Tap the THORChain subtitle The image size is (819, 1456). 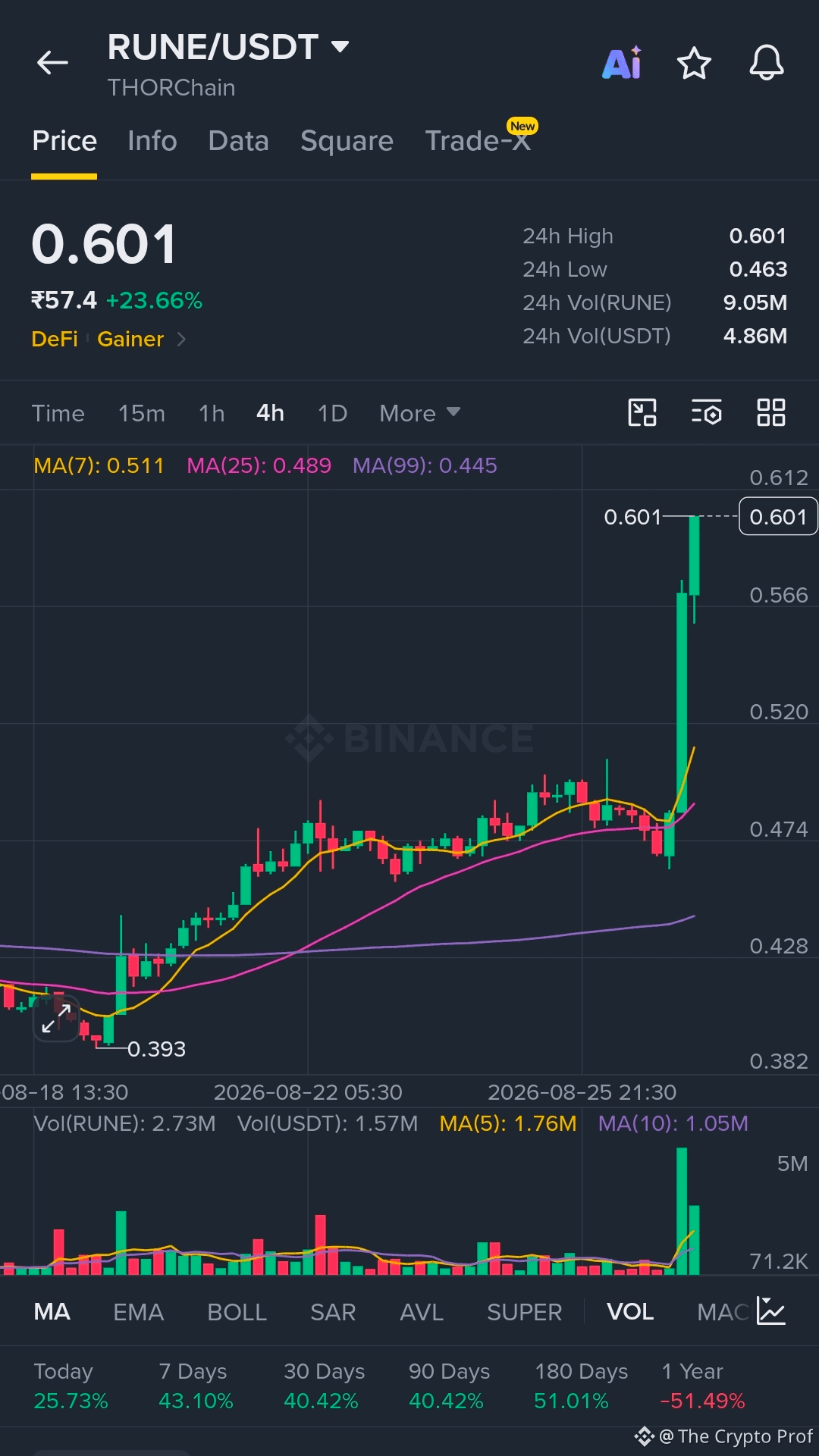(x=171, y=88)
